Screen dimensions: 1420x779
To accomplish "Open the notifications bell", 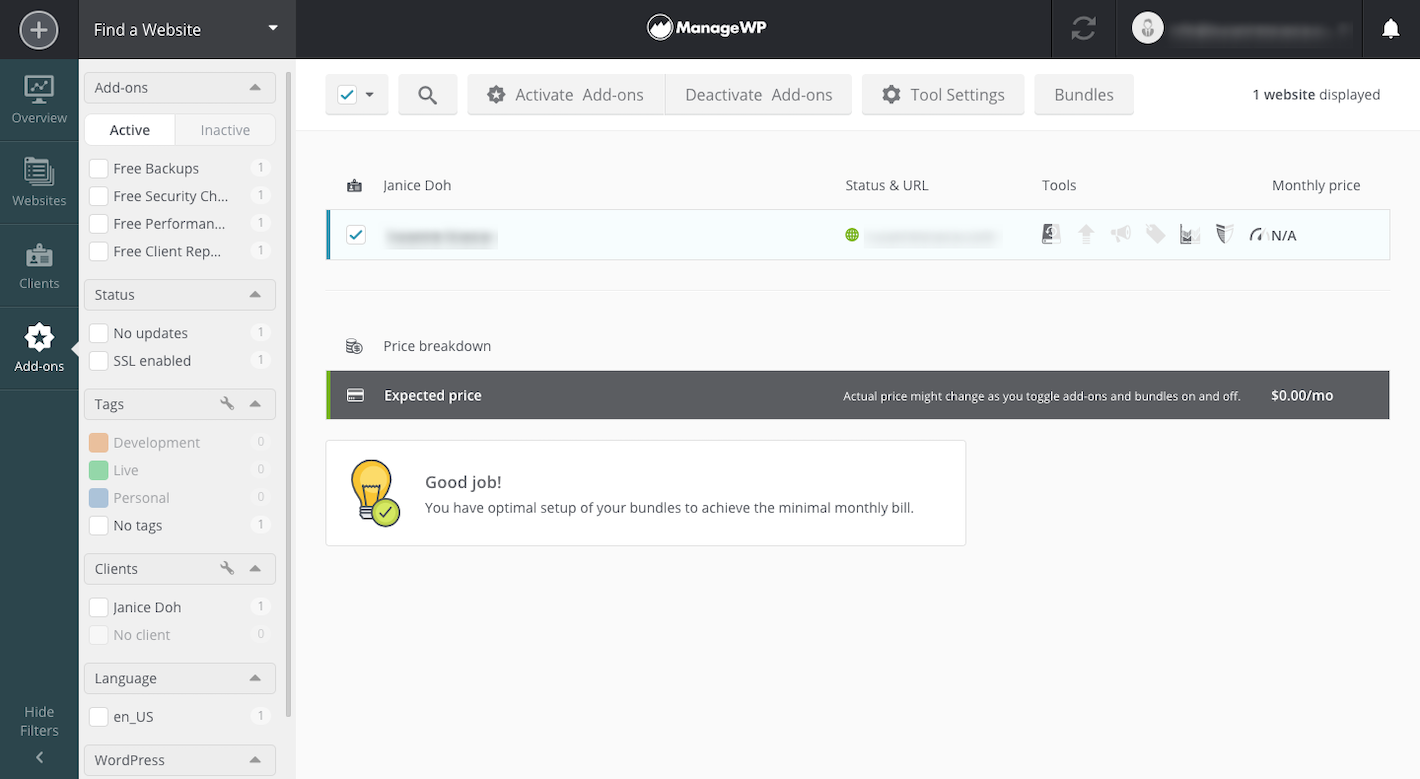I will (x=1390, y=30).
